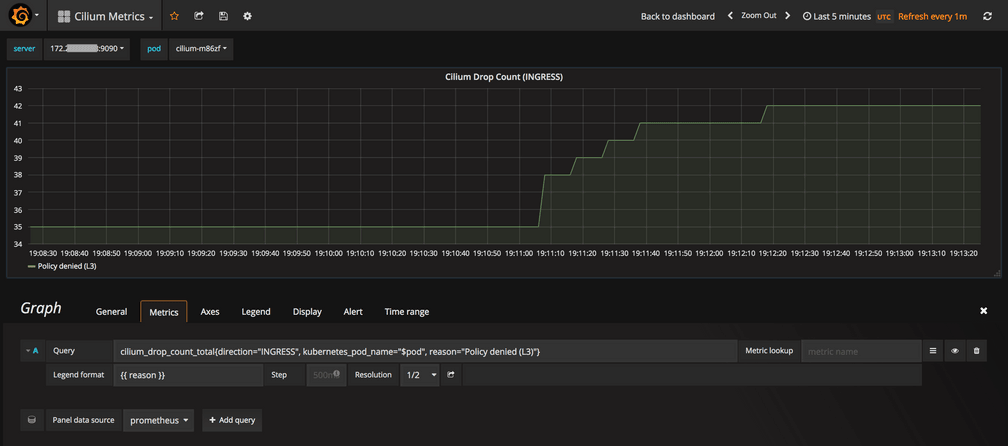Screen dimensions: 1008x446
Task: Collapse query A with its arrow
Action: tap(28, 351)
